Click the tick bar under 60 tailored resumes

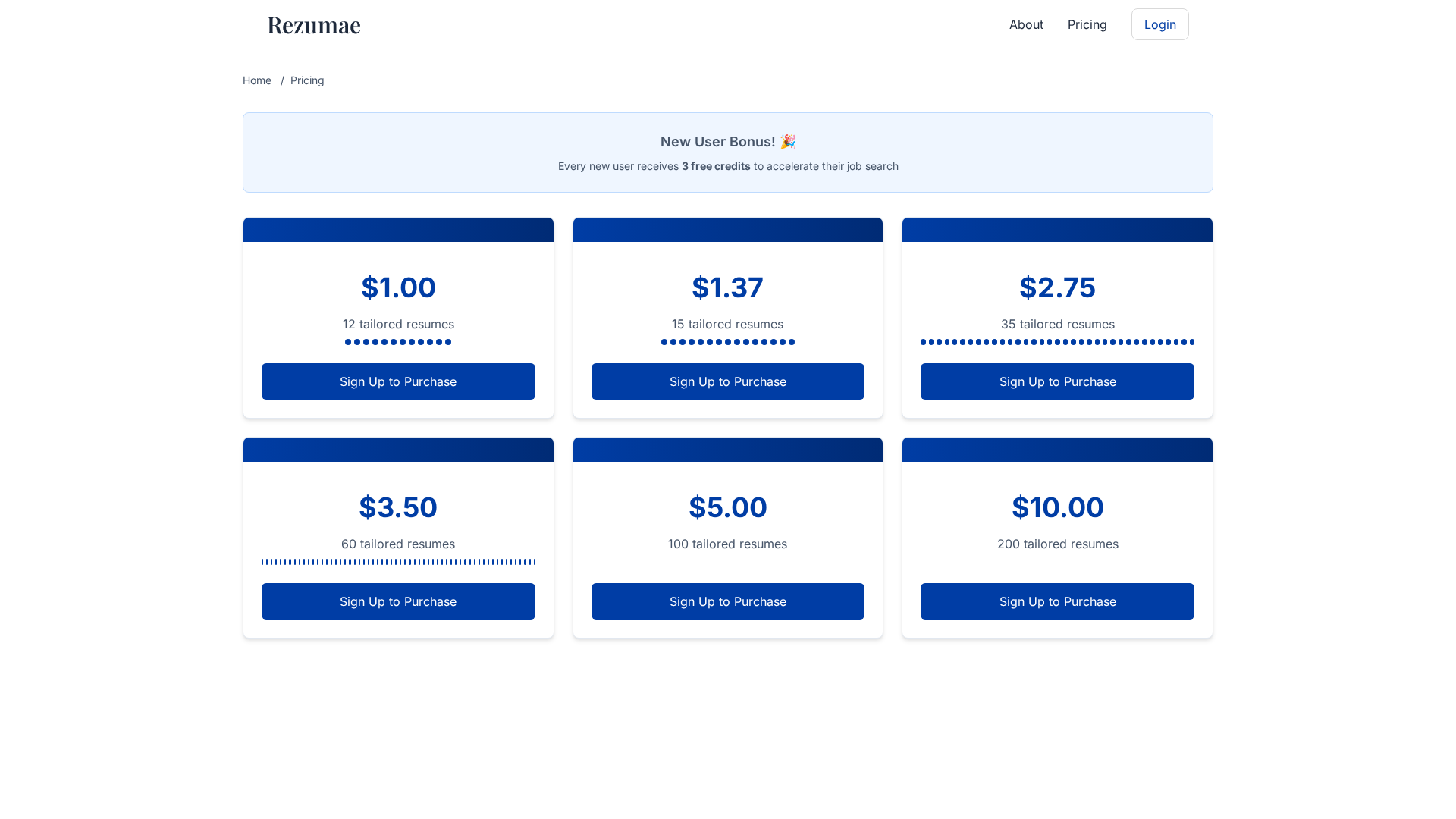click(398, 562)
